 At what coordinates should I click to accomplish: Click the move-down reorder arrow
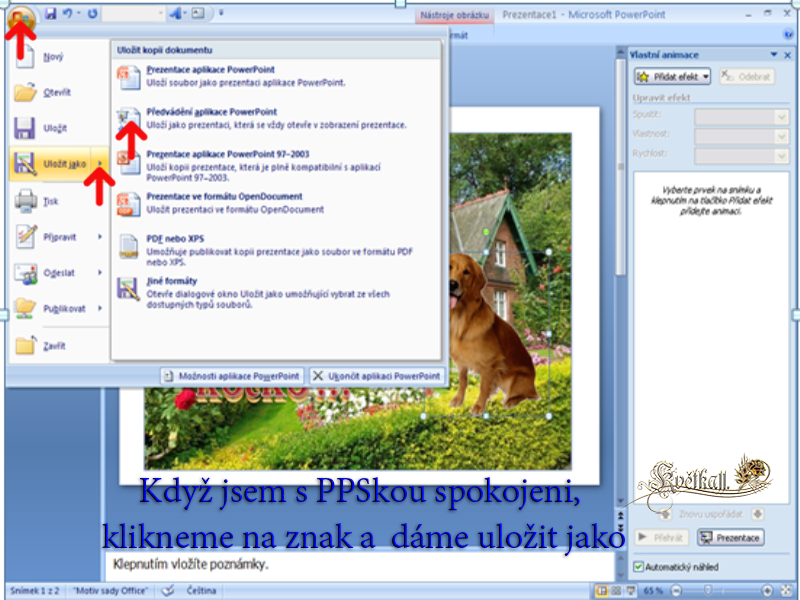(757, 514)
